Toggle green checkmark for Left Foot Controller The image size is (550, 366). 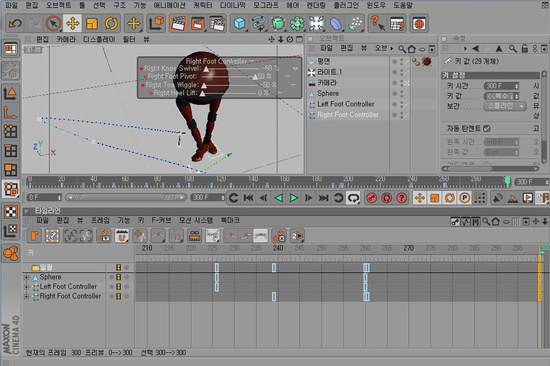pos(407,104)
